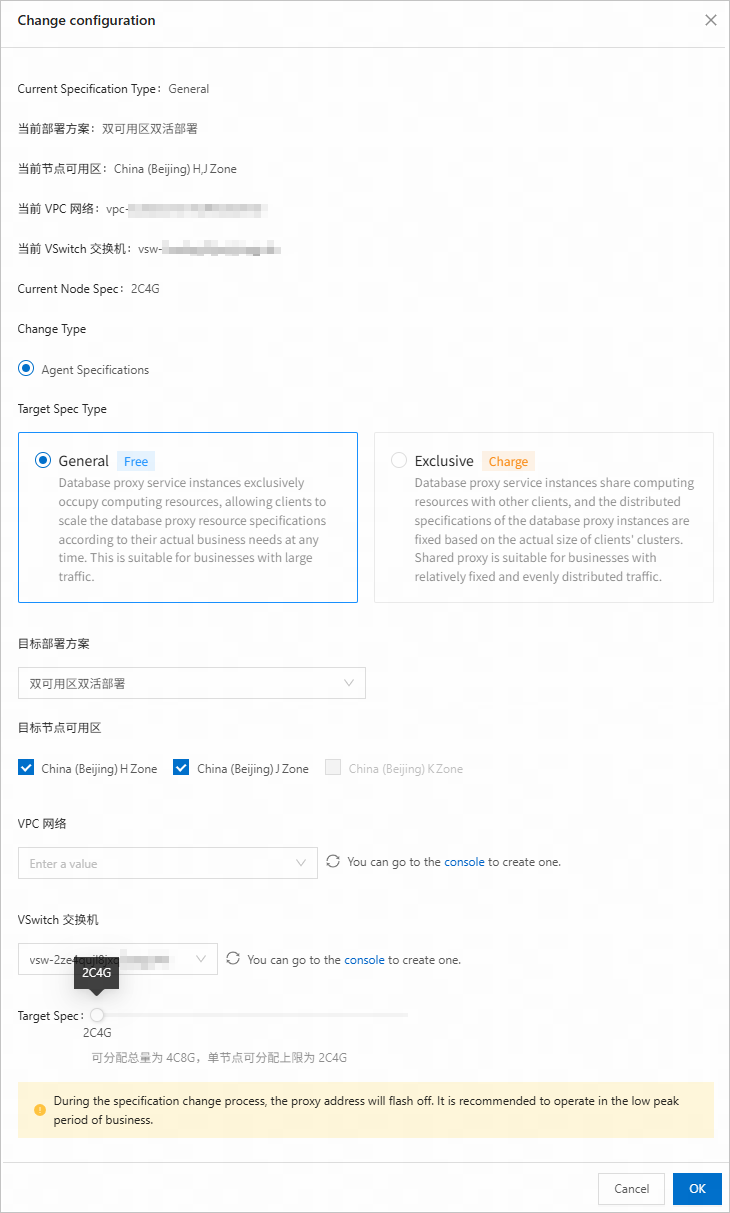Confirm with the OK button
The height and width of the screenshot is (1213, 730).
click(697, 1189)
